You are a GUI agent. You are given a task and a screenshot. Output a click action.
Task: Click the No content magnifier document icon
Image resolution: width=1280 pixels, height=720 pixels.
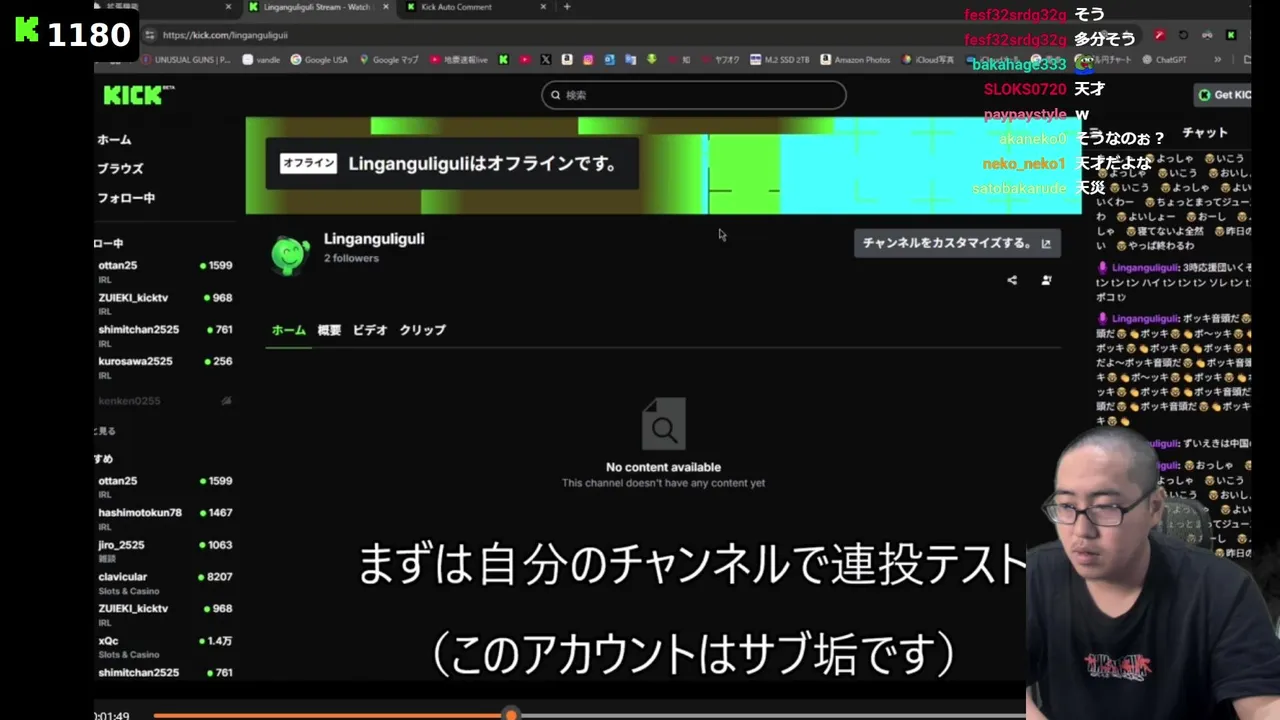tap(663, 423)
